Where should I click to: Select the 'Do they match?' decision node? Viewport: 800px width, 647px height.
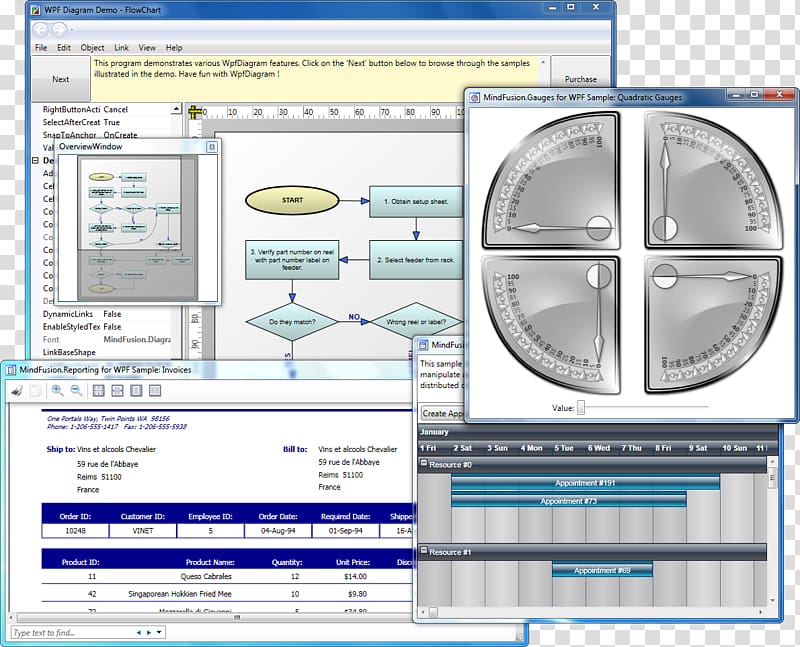292,322
